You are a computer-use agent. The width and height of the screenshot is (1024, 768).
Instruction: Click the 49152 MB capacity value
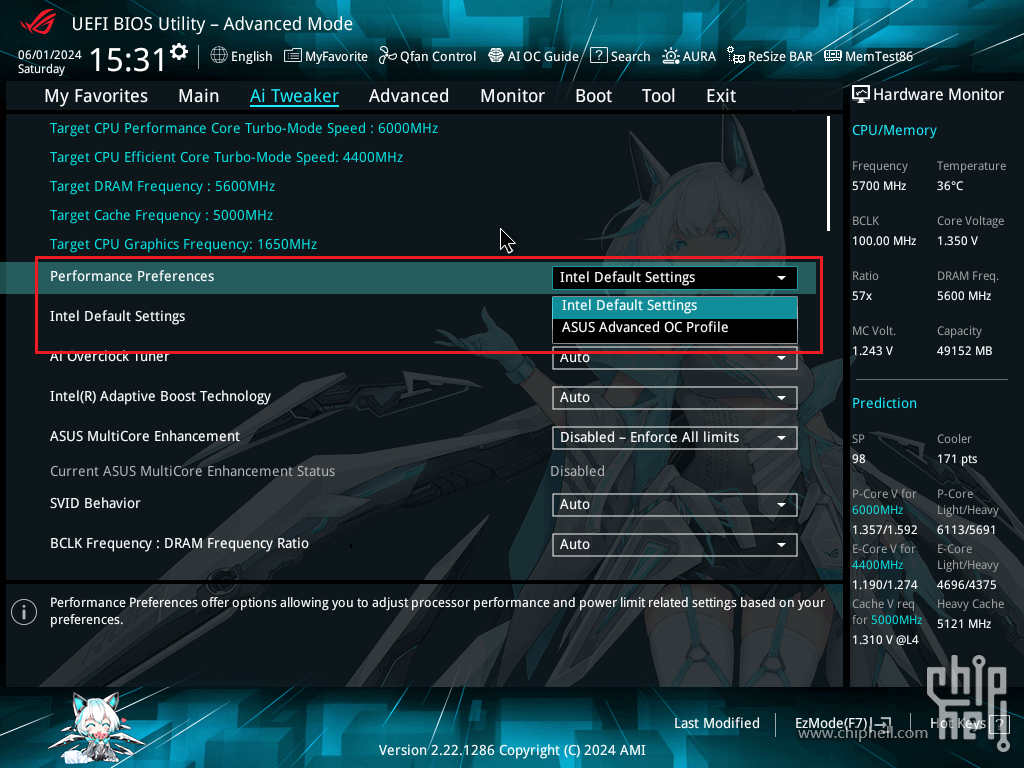[965, 351]
